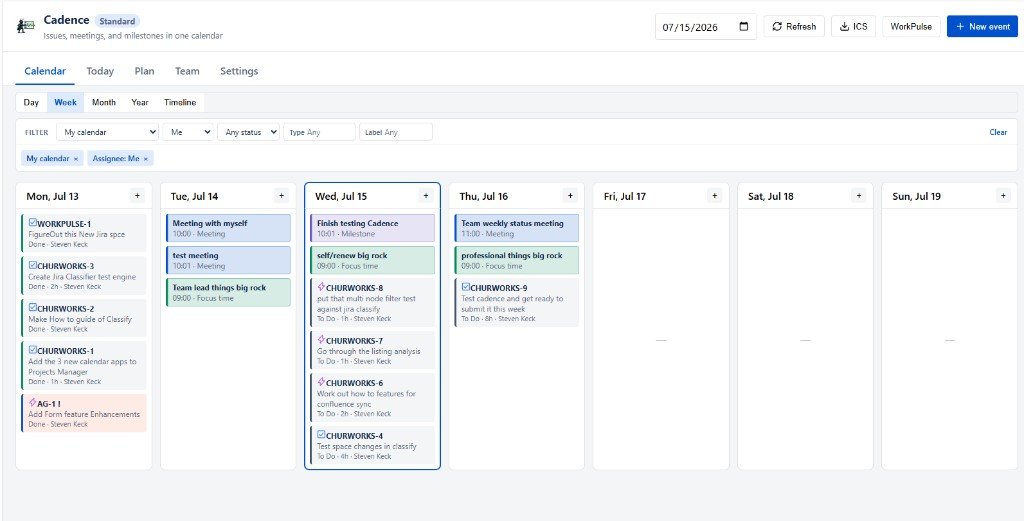Open the self/renew big rock event
The width and height of the screenshot is (1024, 521).
pos(372,260)
